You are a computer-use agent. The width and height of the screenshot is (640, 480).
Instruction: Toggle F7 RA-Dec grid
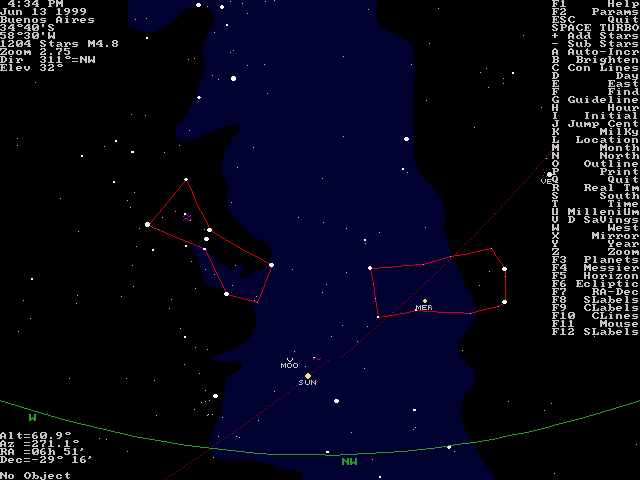tap(596, 292)
